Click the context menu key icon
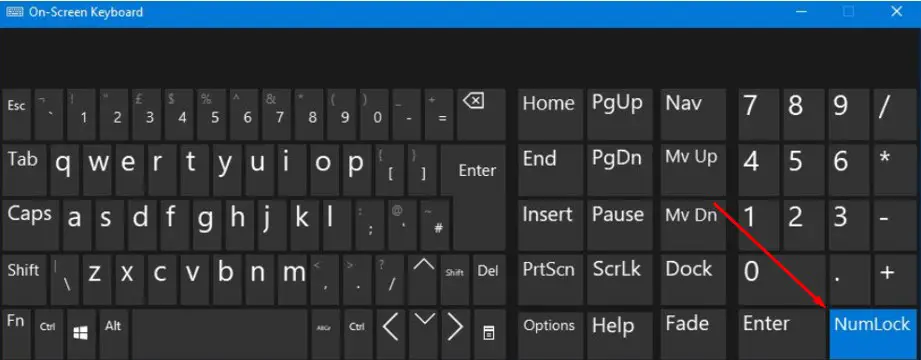 click(488, 333)
